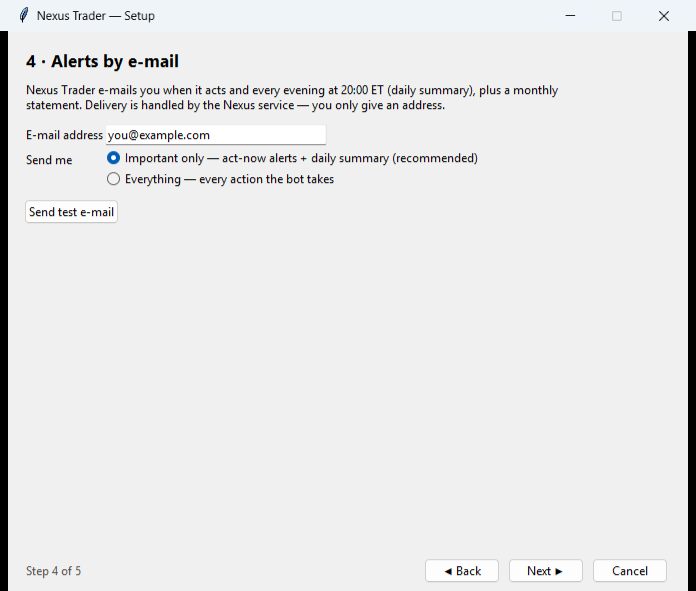Image resolution: width=696 pixels, height=591 pixels.
Task: Send a test e-mail
Action: pos(71,212)
